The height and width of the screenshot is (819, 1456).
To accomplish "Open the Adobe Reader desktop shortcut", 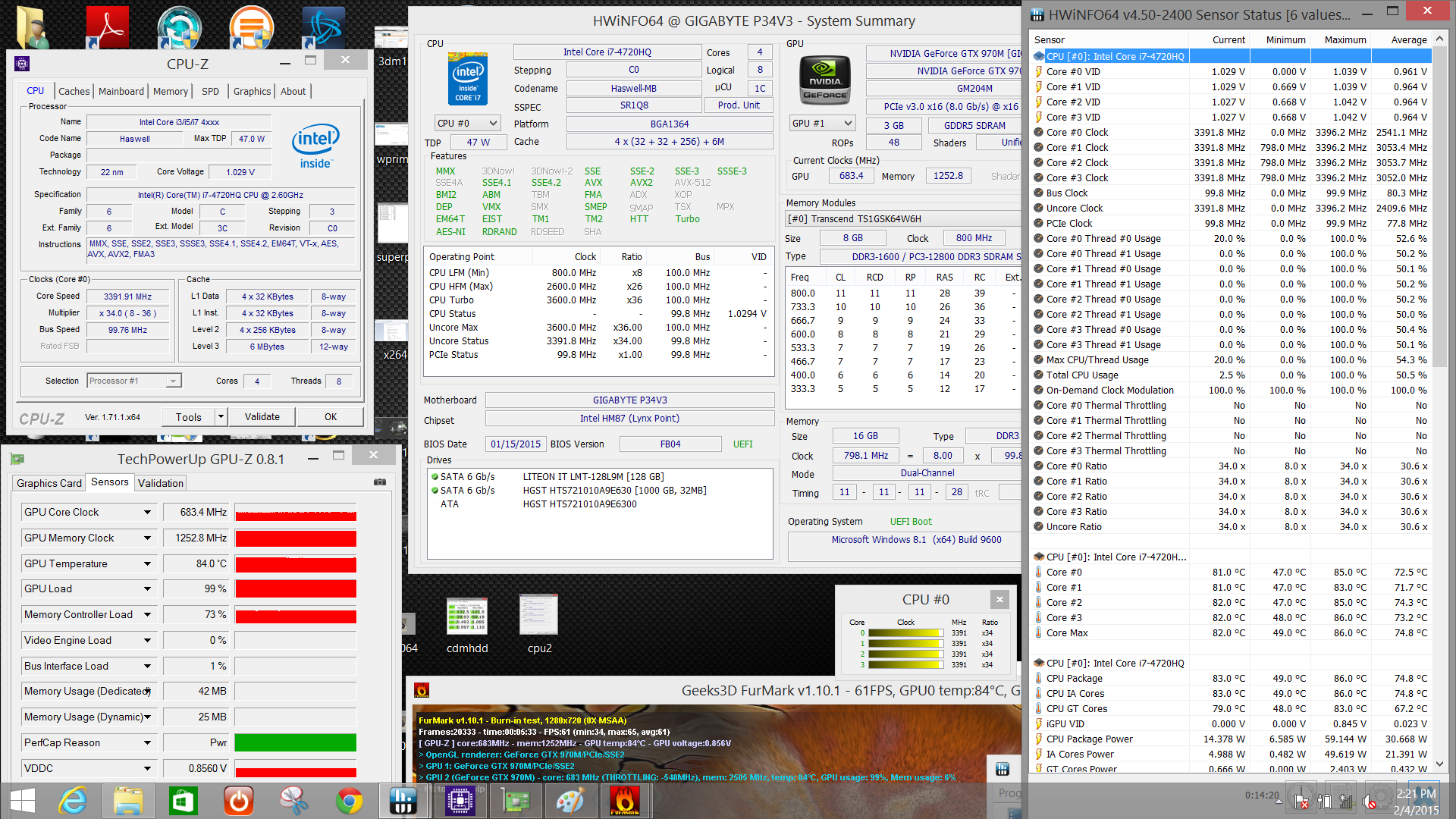I will pos(107,27).
